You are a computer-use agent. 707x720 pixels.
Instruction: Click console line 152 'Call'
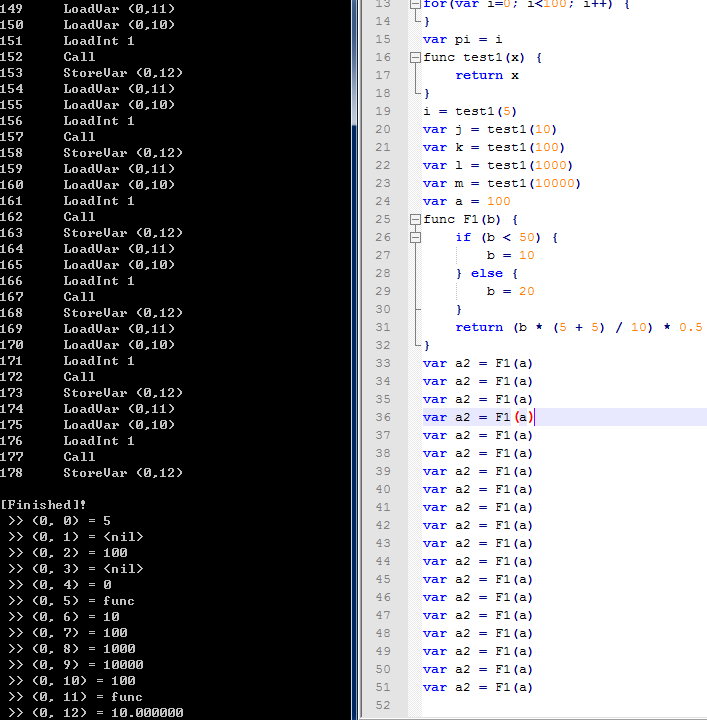tap(79, 57)
